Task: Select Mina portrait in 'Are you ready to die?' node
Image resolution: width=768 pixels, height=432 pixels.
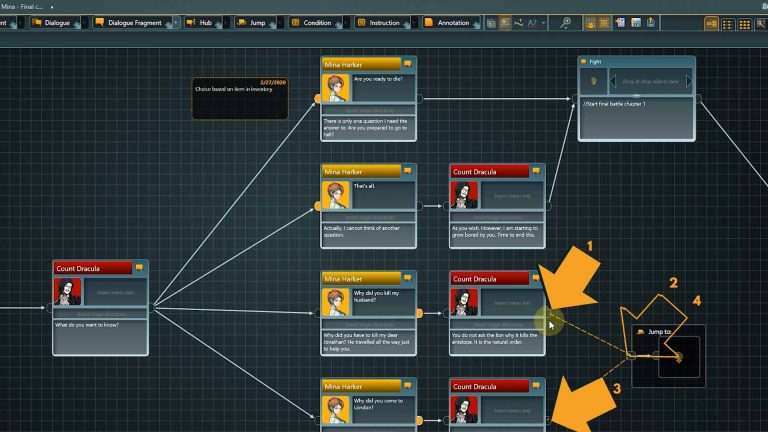Action: coord(336,88)
